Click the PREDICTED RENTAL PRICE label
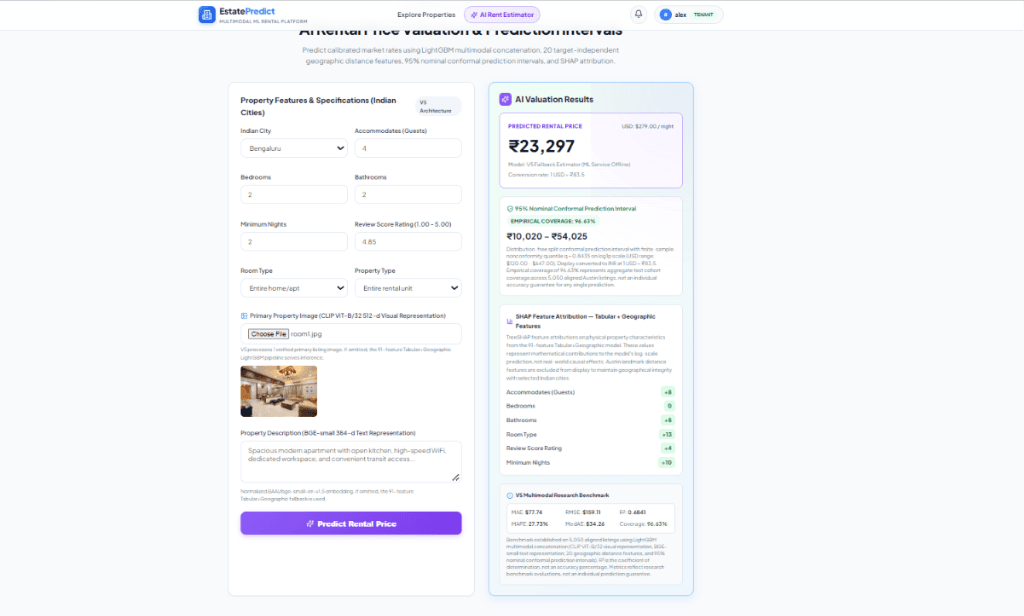This screenshot has width=1024, height=616. [545, 126]
